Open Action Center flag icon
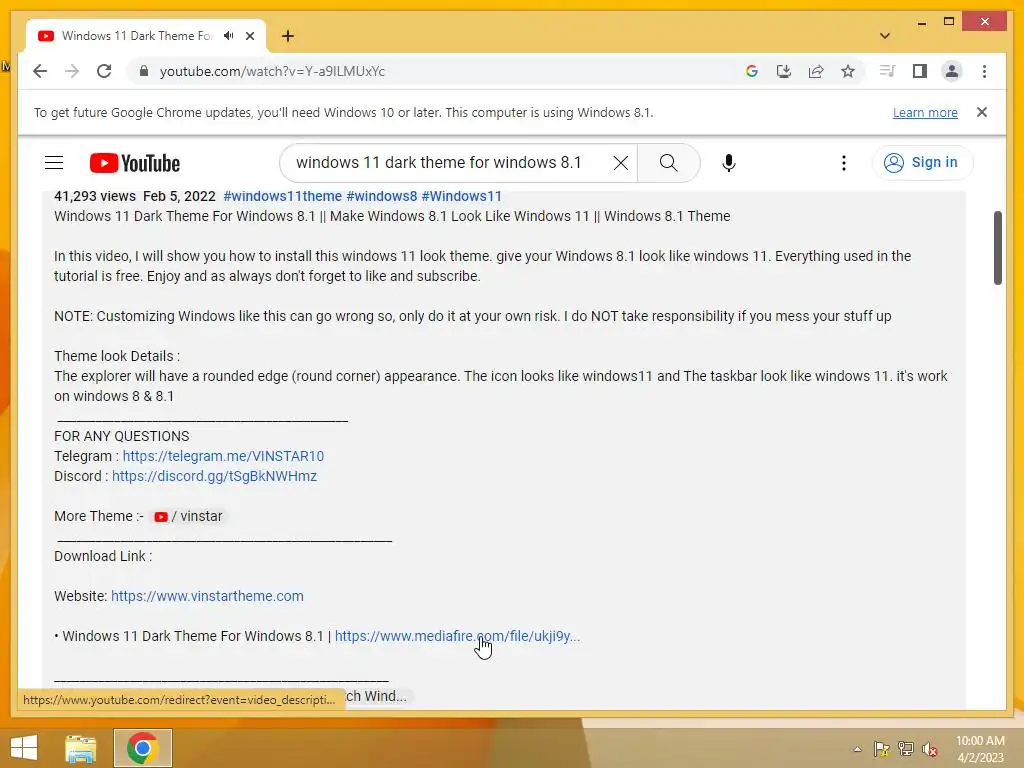 [881, 749]
